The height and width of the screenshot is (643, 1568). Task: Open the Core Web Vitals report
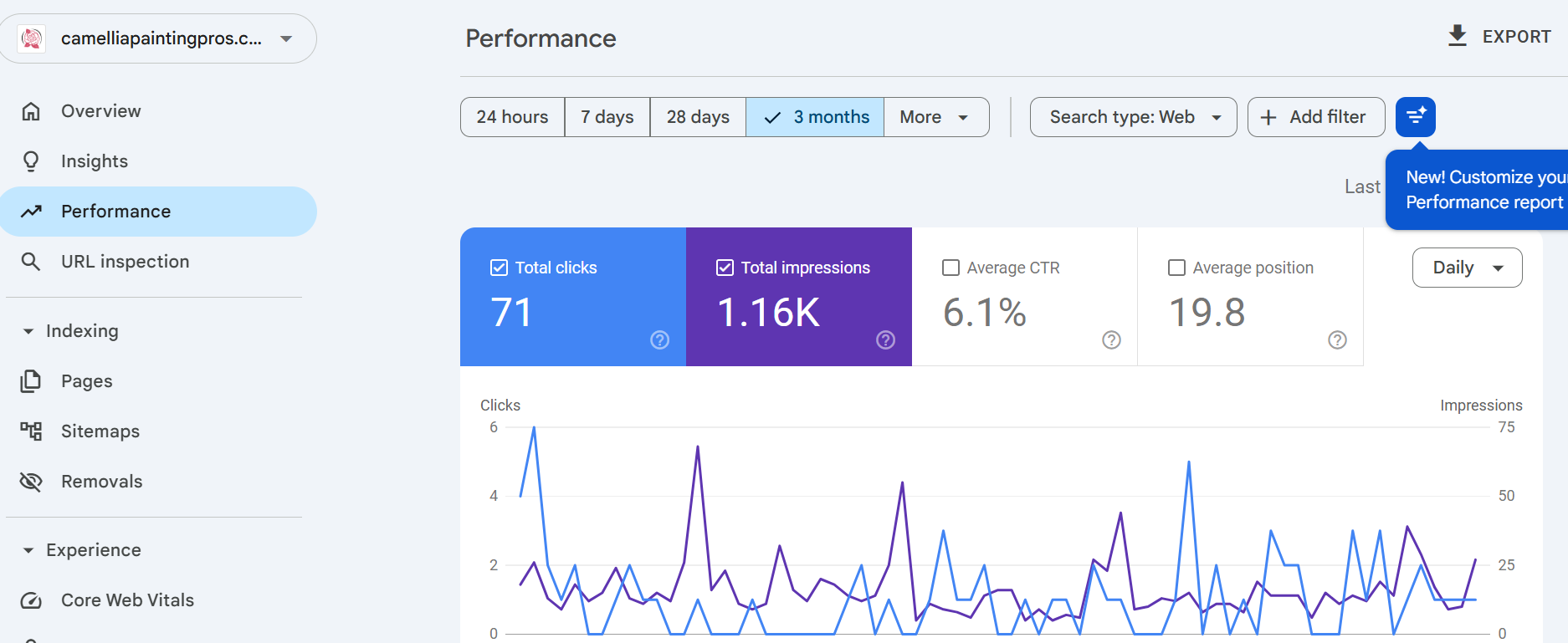click(158, 600)
